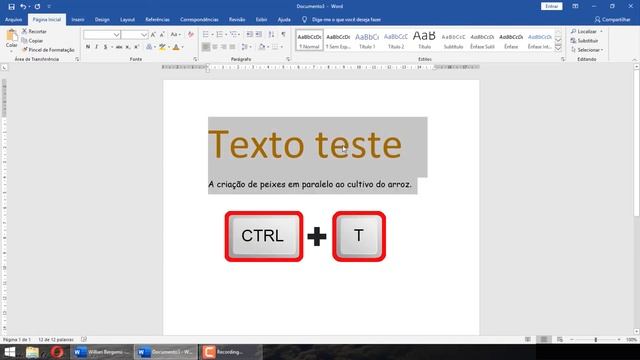Open the font name combo box

(102, 35)
